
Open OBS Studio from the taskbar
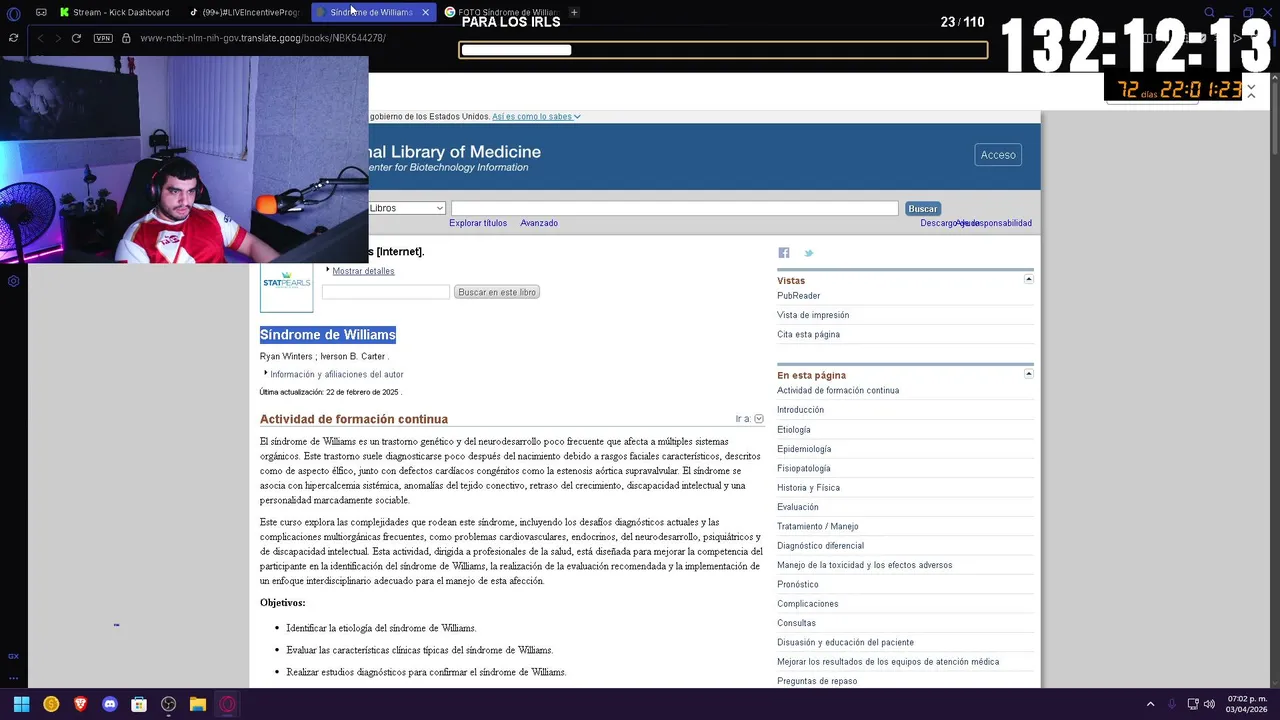169,704
